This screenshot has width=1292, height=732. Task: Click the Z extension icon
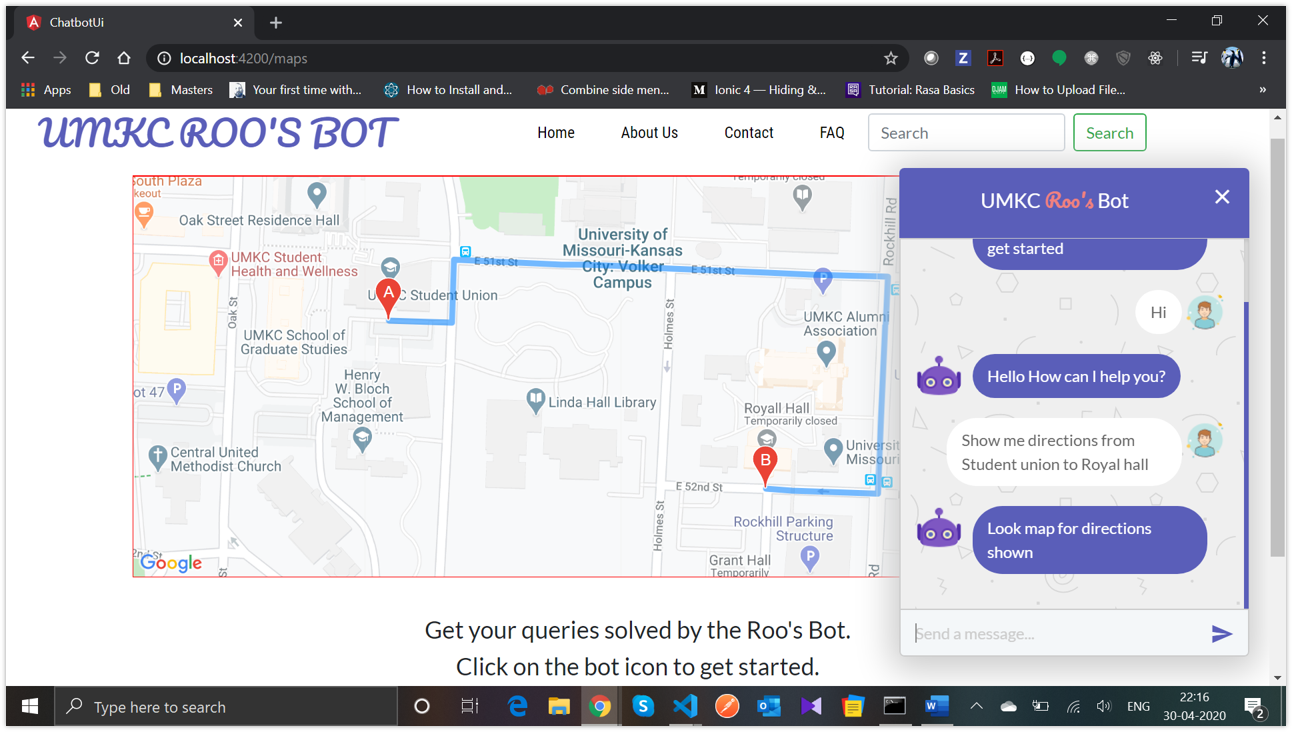pyautogui.click(x=963, y=58)
